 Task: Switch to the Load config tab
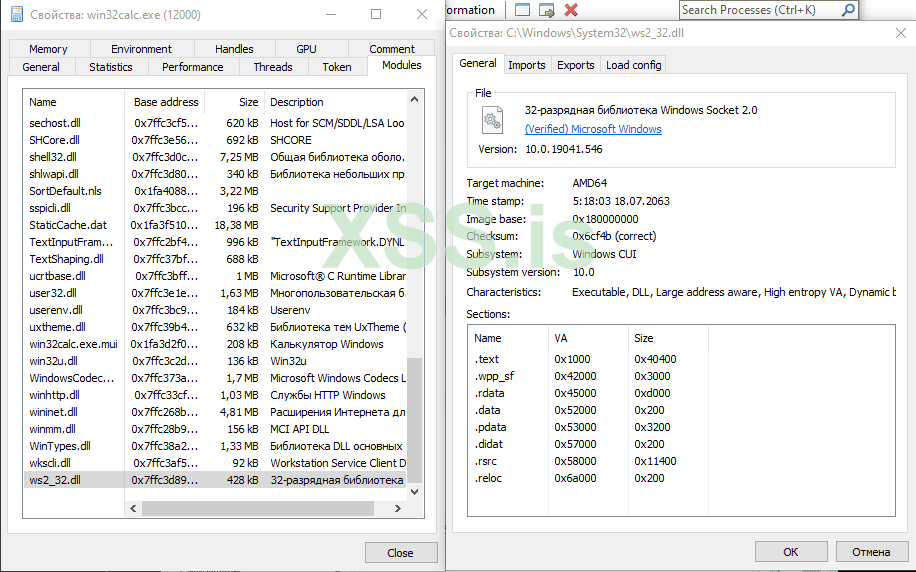point(633,65)
